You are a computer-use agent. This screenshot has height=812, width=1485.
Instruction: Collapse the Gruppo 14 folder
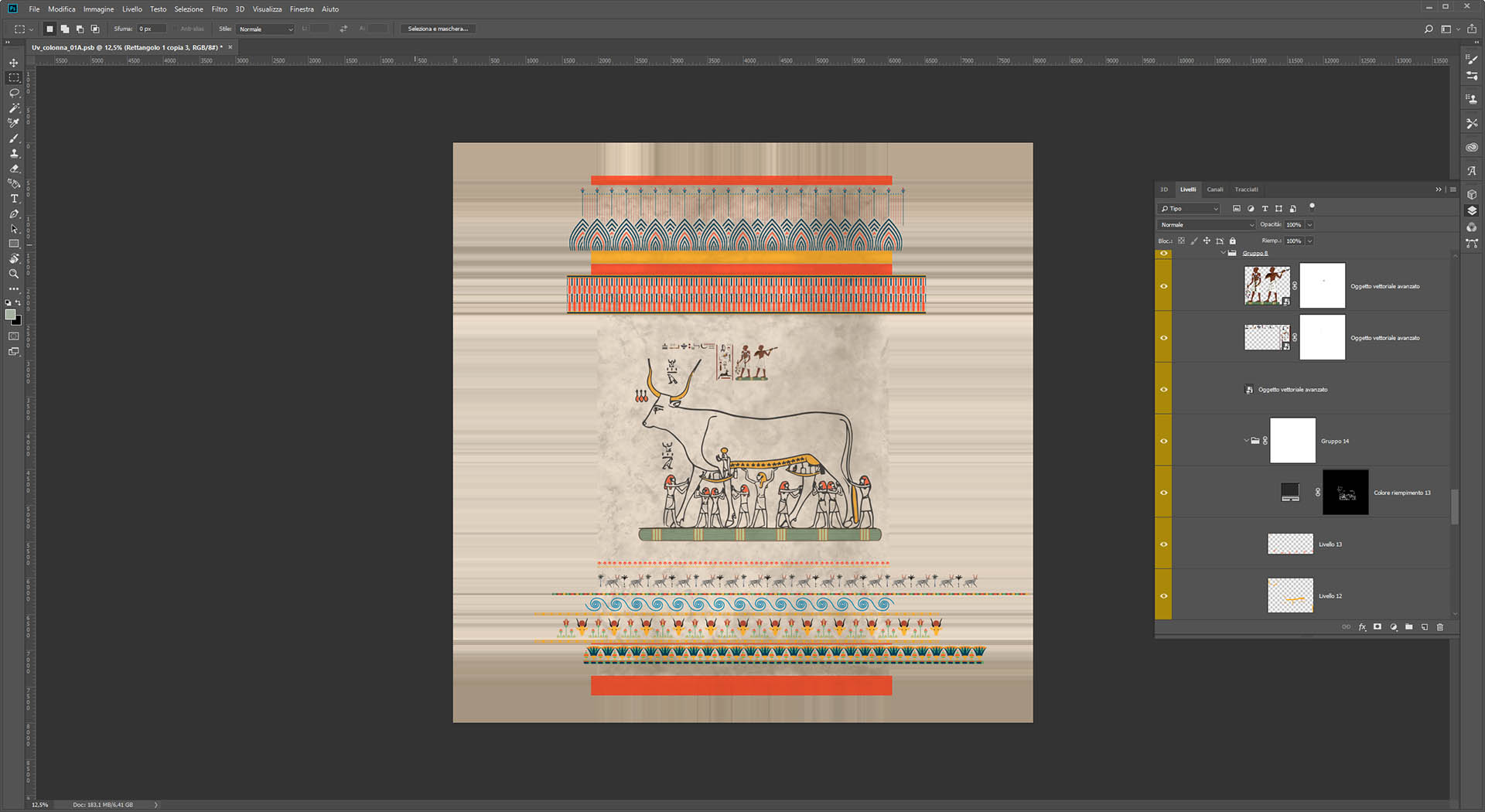click(1246, 441)
